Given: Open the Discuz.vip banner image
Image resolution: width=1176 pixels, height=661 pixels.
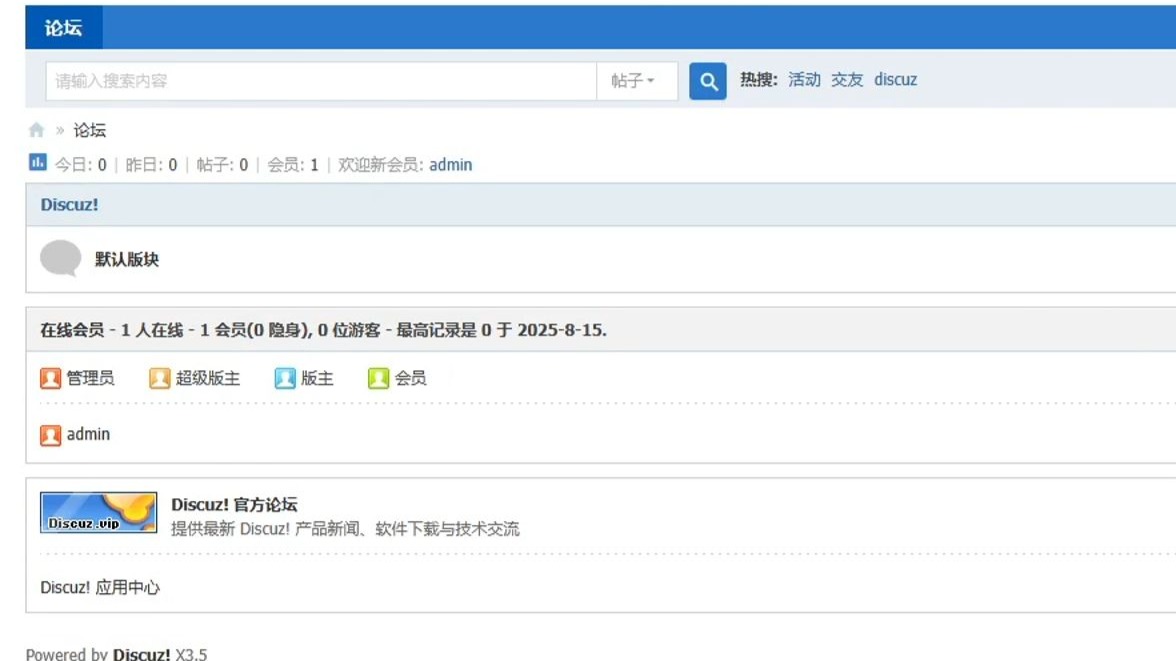Looking at the screenshot, I should pyautogui.click(x=98, y=512).
